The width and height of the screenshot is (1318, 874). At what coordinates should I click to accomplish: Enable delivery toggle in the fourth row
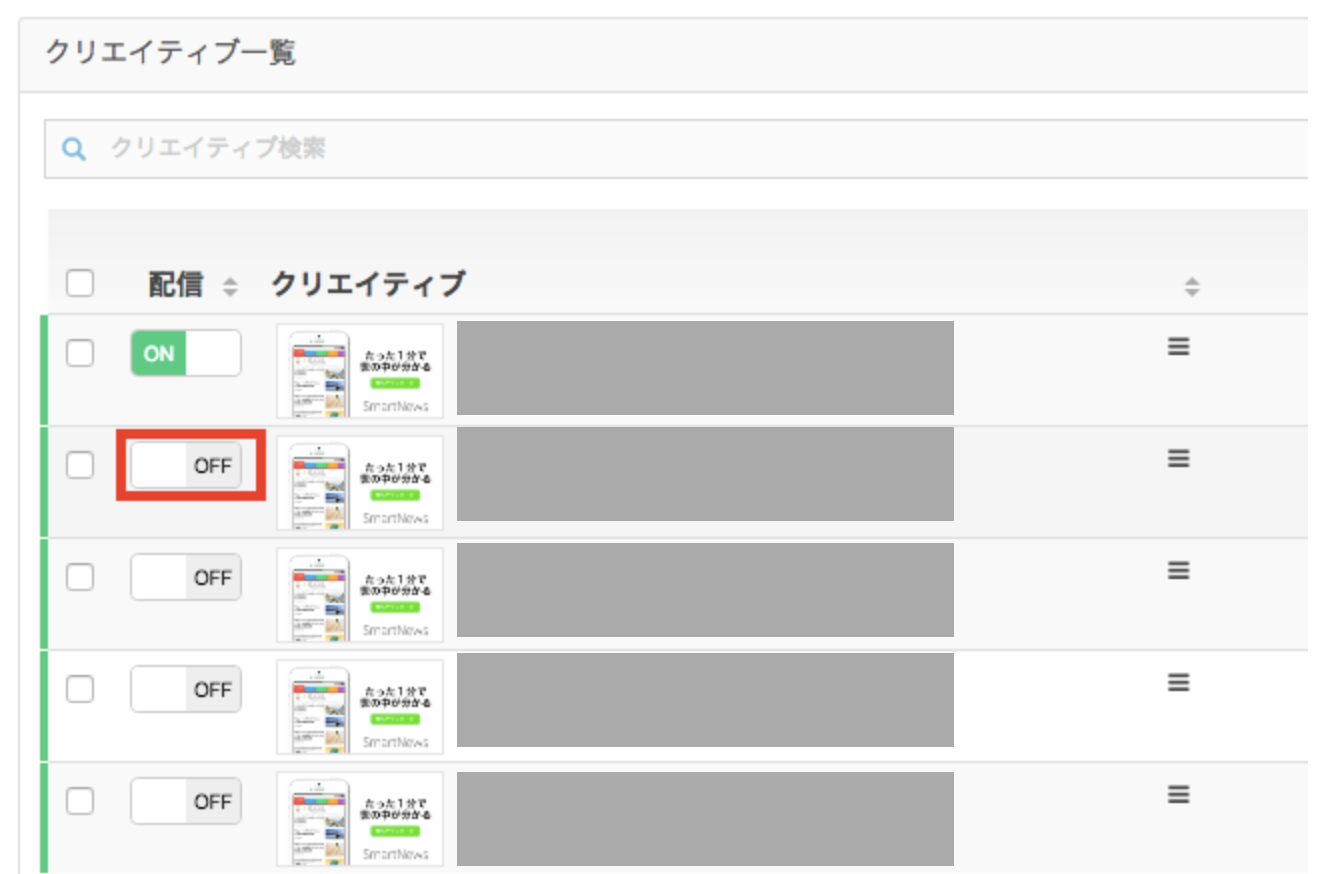tap(186, 689)
